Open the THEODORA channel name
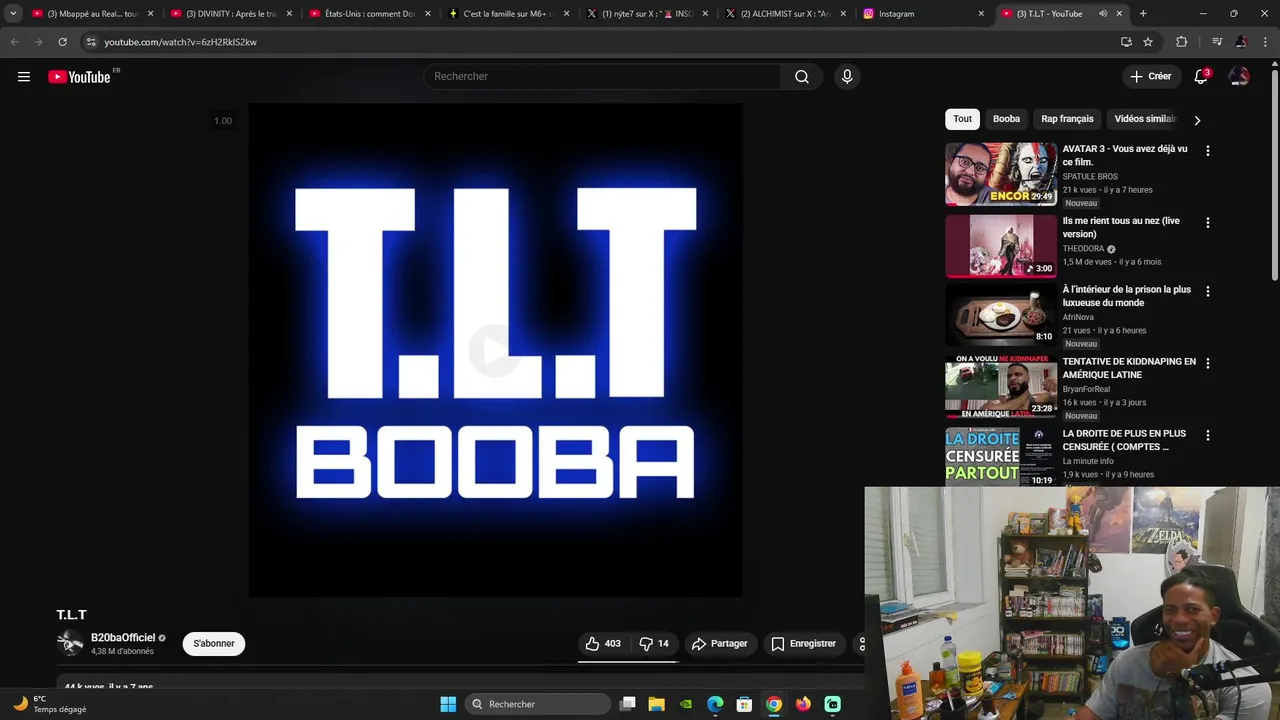This screenshot has height=720, width=1280. click(1083, 249)
